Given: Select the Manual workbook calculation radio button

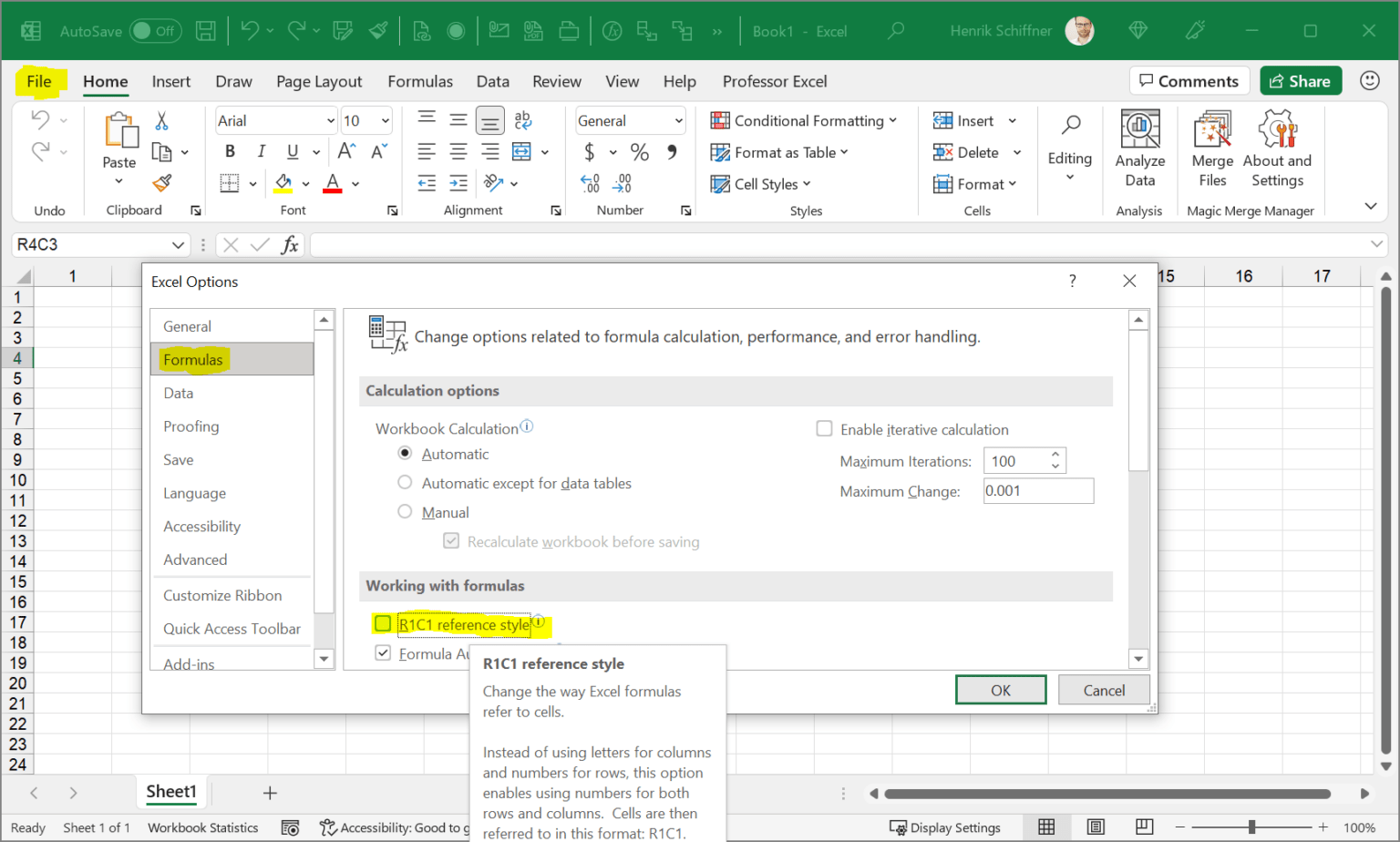Looking at the screenshot, I should click(x=405, y=511).
